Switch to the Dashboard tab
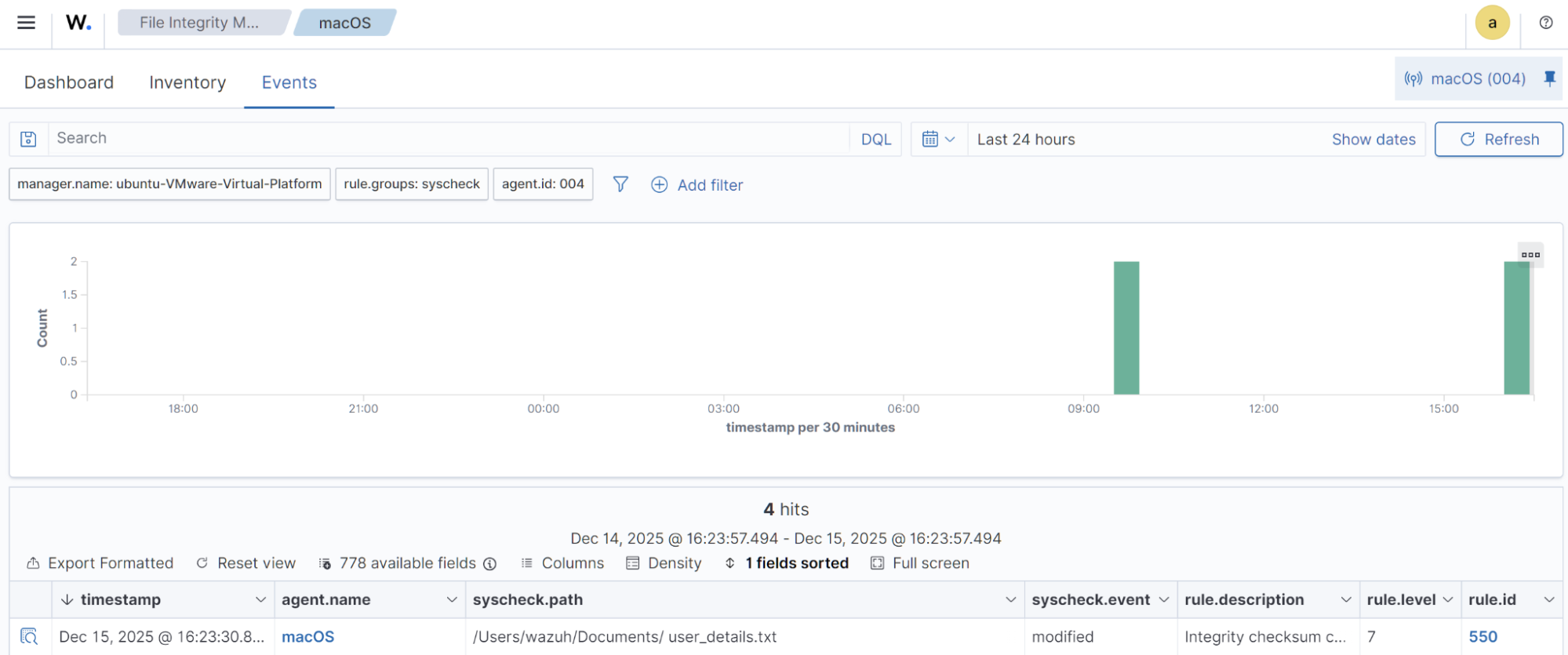The width and height of the screenshot is (1568, 655). click(x=69, y=82)
